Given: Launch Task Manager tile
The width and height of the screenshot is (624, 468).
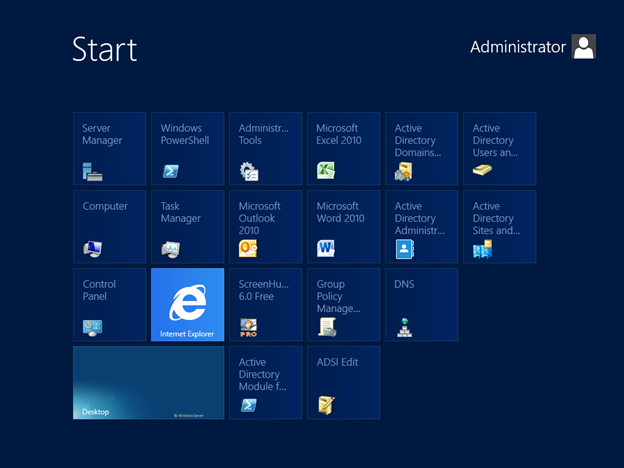Looking at the screenshot, I should tap(187, 227).
